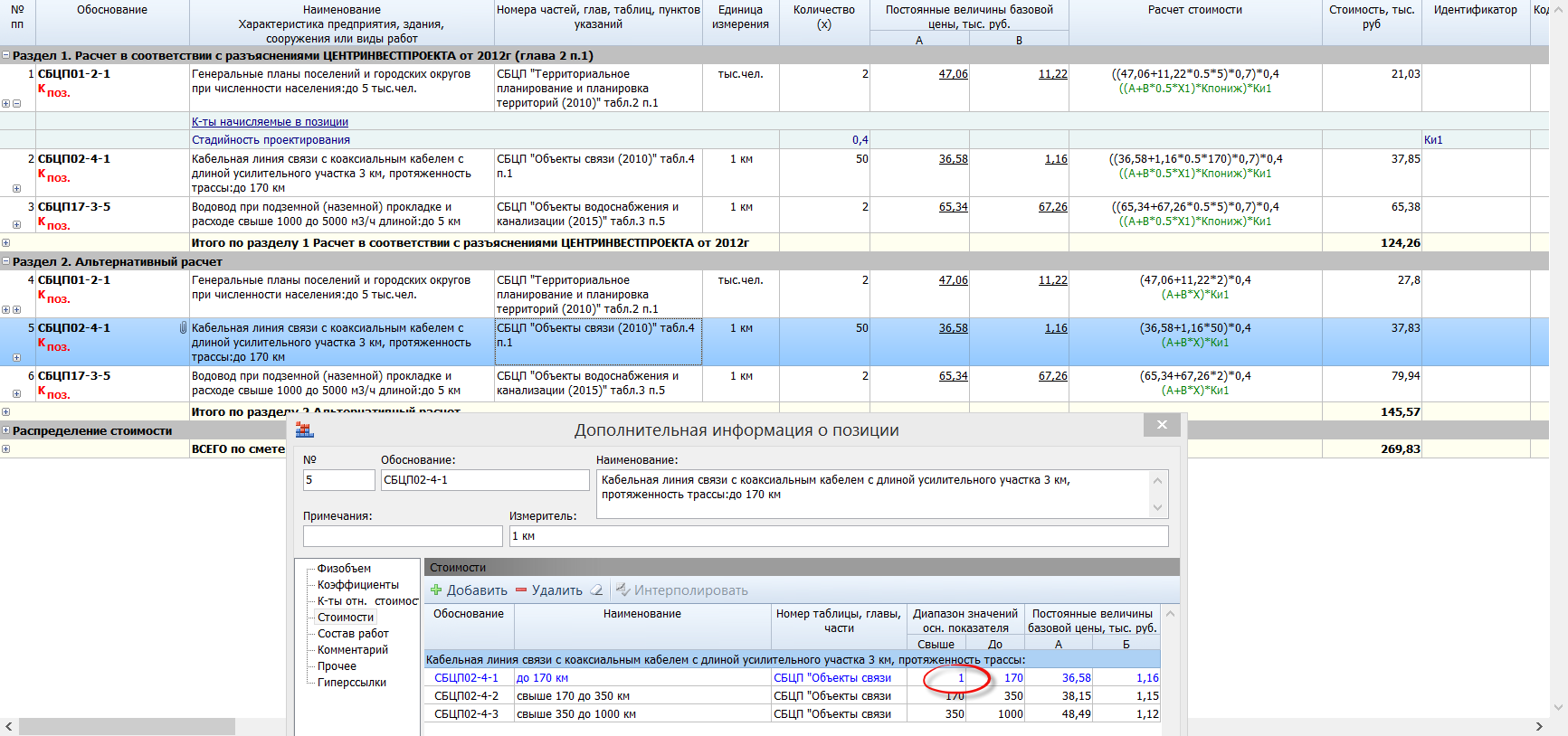
Task: Select the СБЦП02-4-2 row in cost table
Action: click(x=466, y=696)
